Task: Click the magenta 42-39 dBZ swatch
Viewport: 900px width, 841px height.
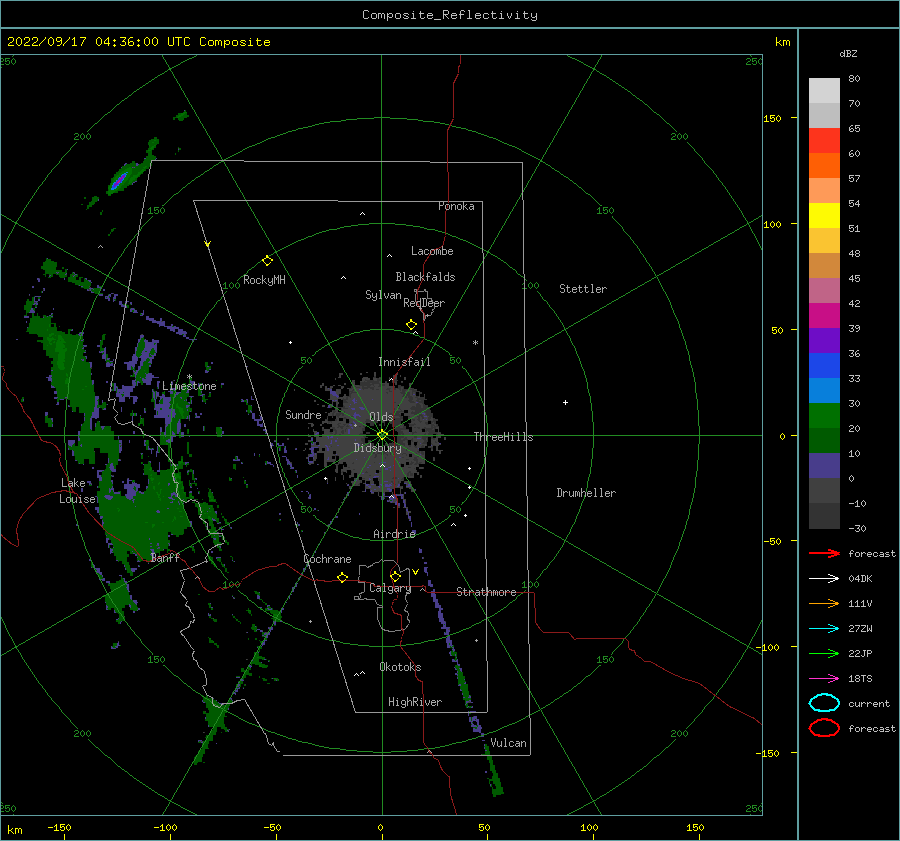Action: pos(824,316)
